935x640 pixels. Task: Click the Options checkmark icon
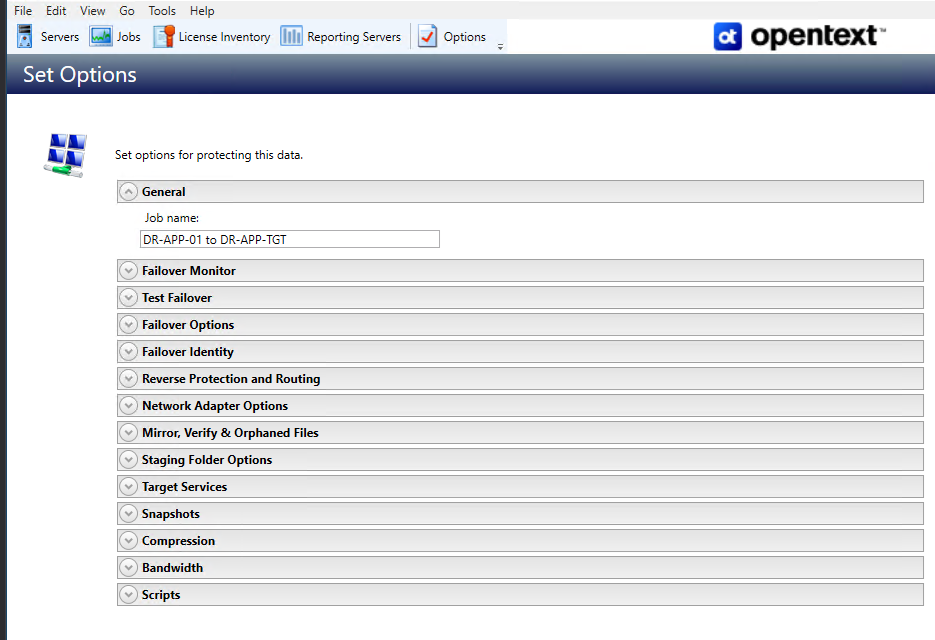[x=428, y=37]
